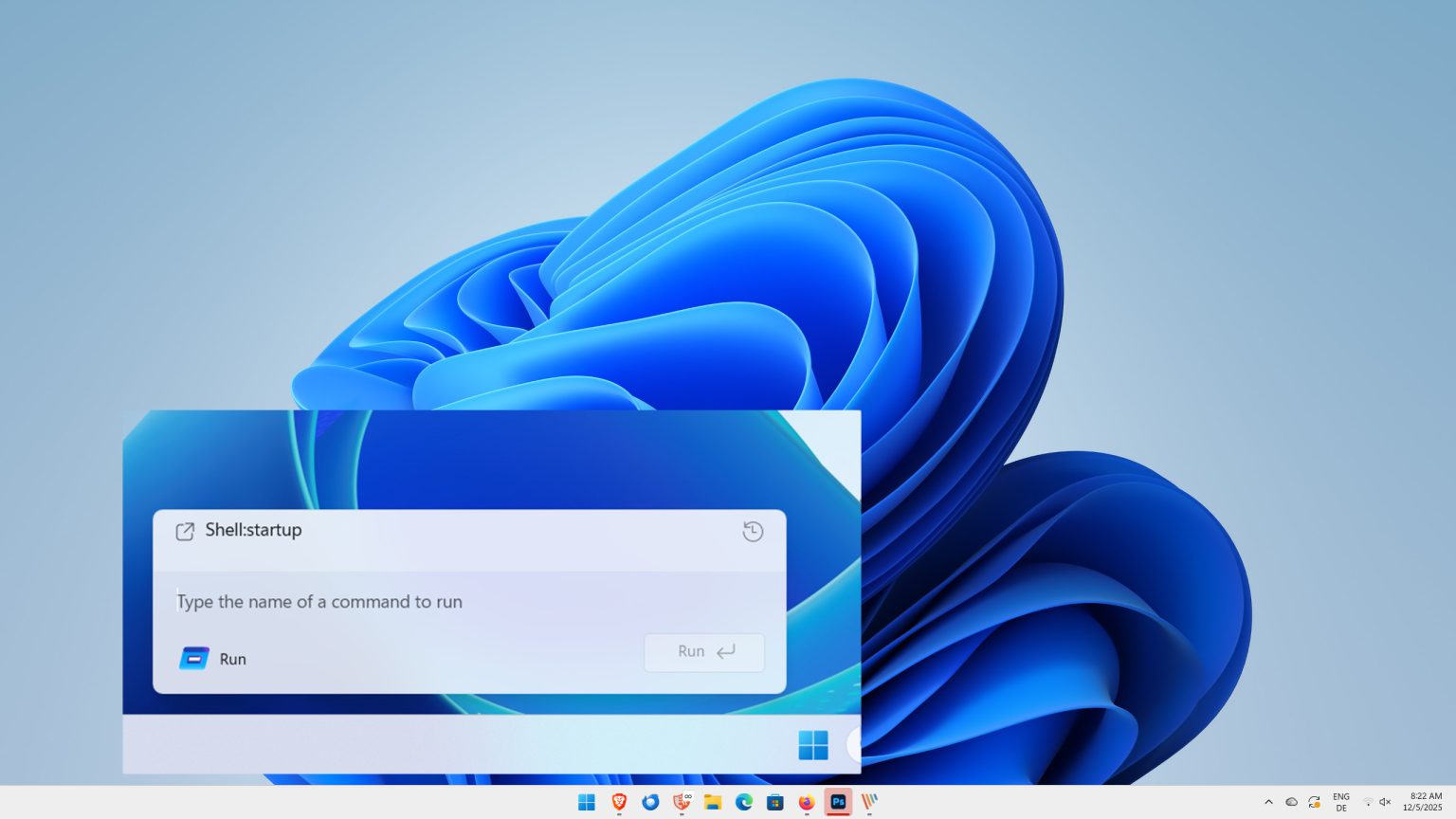Click the sync status tray icon
This screenshot has width=1456, height=819.
click(1314, 802)
